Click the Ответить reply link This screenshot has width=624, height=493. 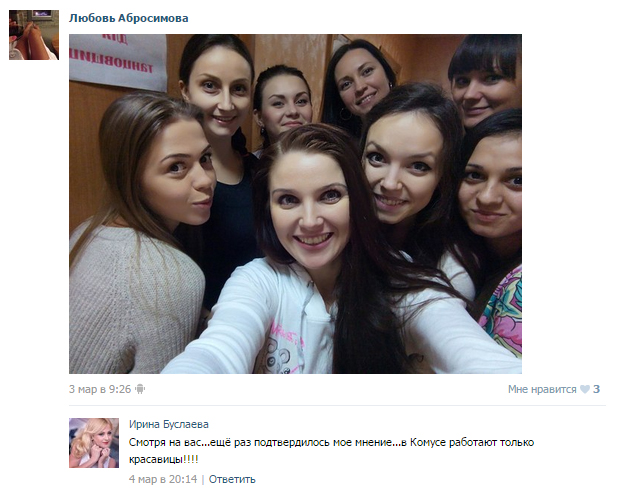tap(232, 479)
